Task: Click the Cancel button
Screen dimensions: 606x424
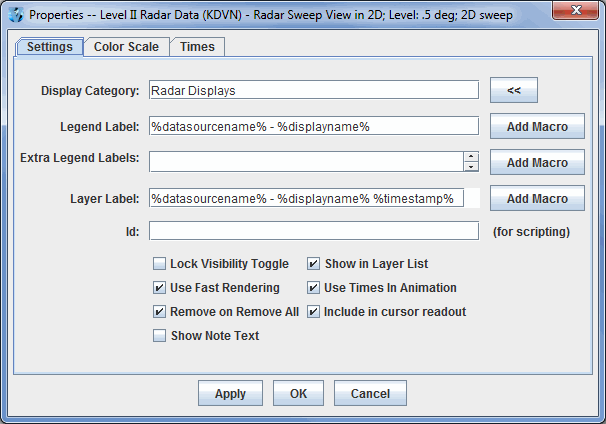Action: tap(370, 393)
